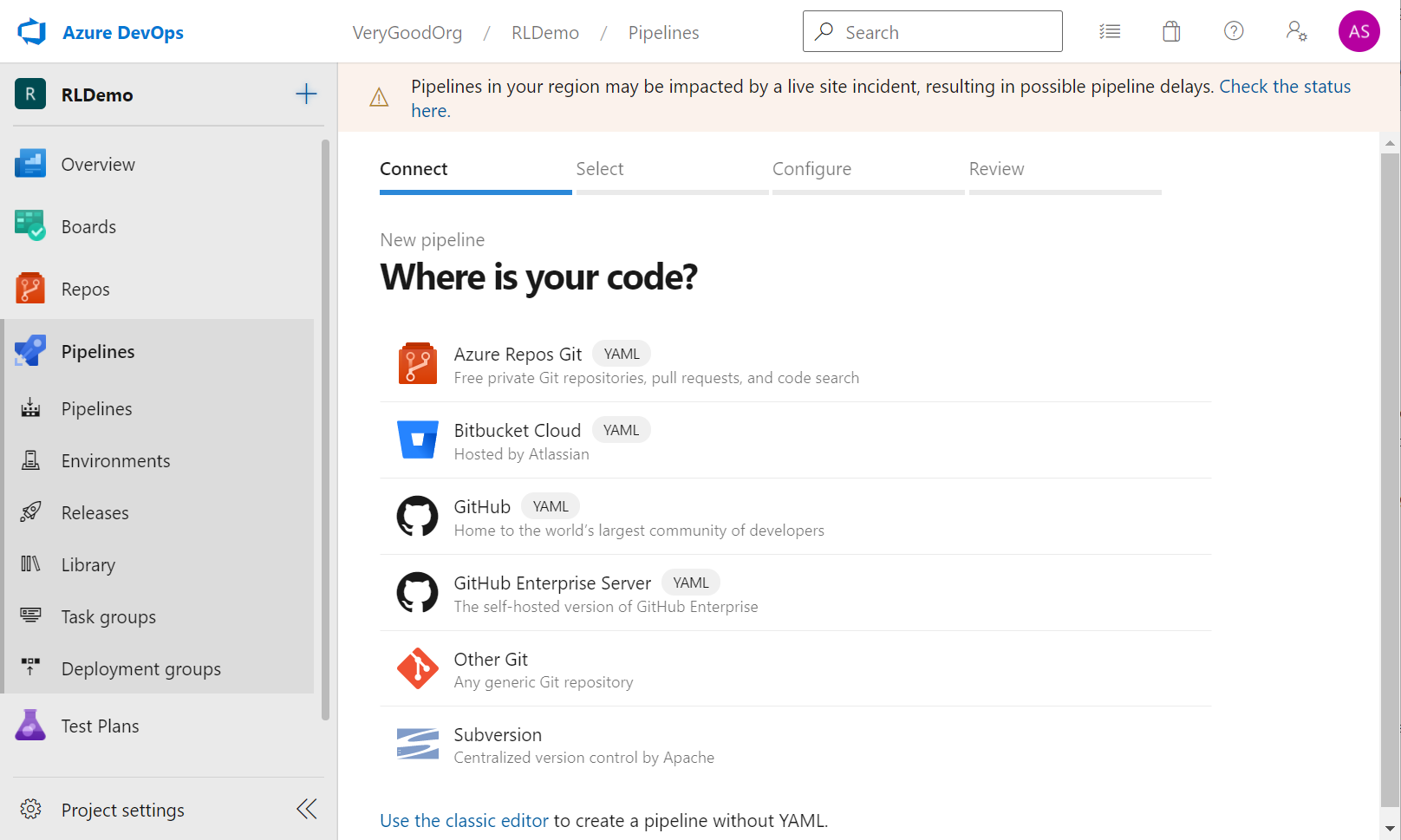Click the Library books icon
Image resolution: width=1401 pixels, height=840 pixels.
(30, 563)
